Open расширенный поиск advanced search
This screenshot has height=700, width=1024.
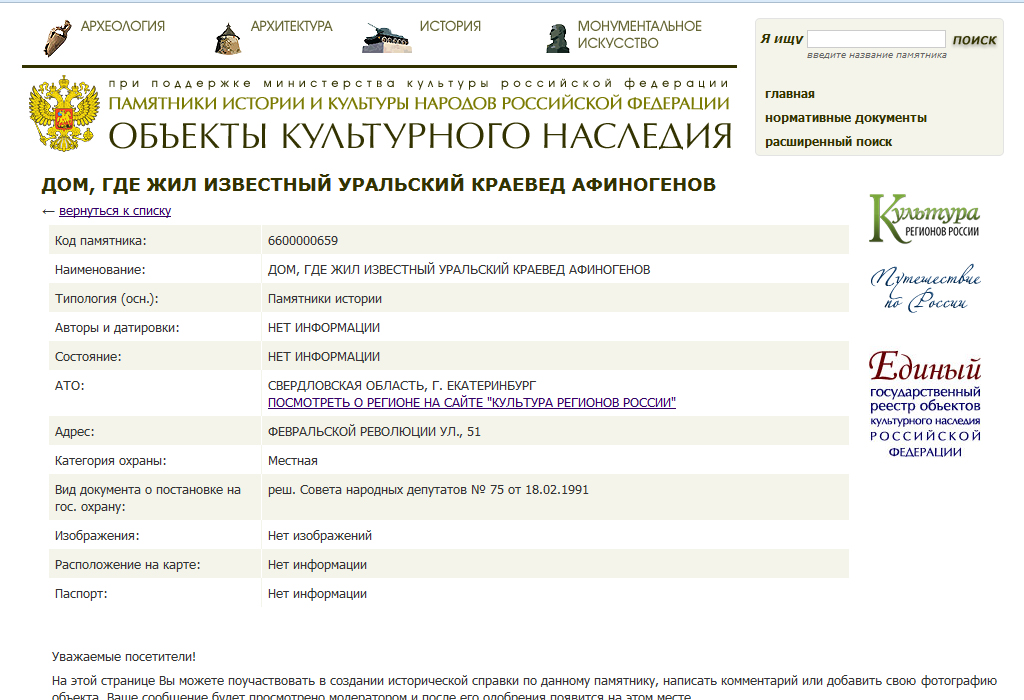828,142
